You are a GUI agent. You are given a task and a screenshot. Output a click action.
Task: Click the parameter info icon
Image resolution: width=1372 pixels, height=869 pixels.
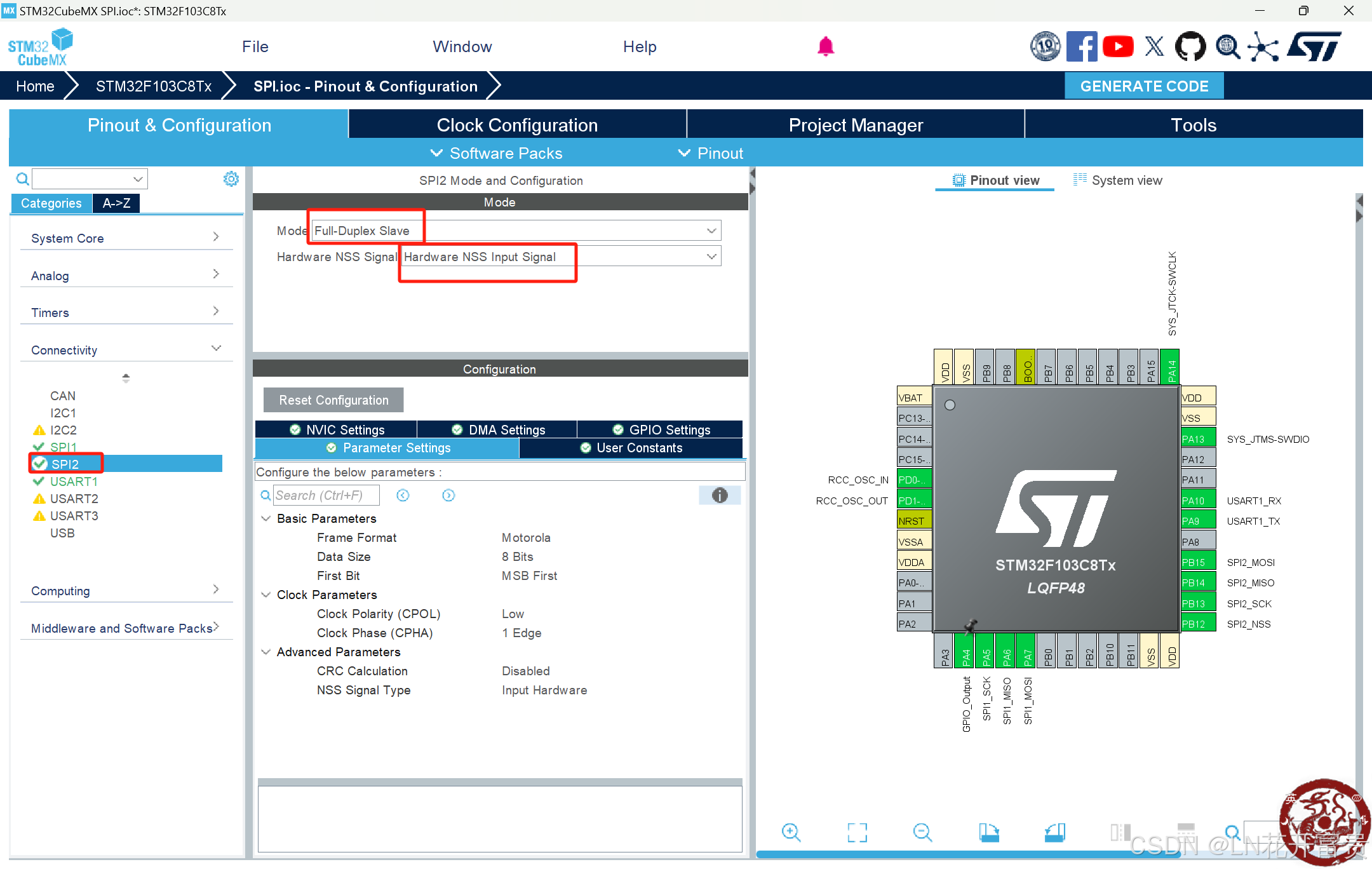(719, 495)
